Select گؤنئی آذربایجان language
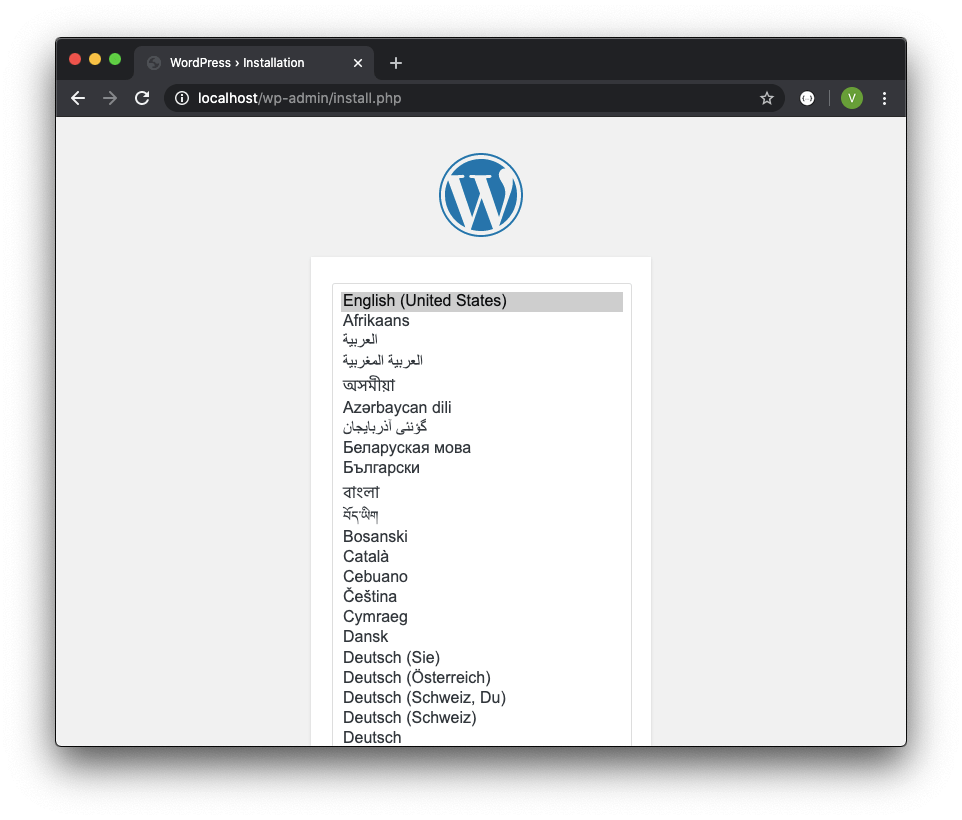Image resolution: width=962 pixels, height=820 pixels. point(482,427)
